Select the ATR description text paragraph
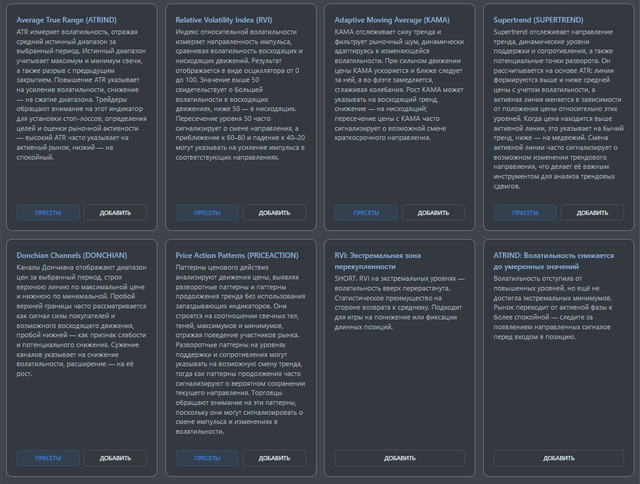Viewport: 640px width, 484px height. tap(82, 94)
